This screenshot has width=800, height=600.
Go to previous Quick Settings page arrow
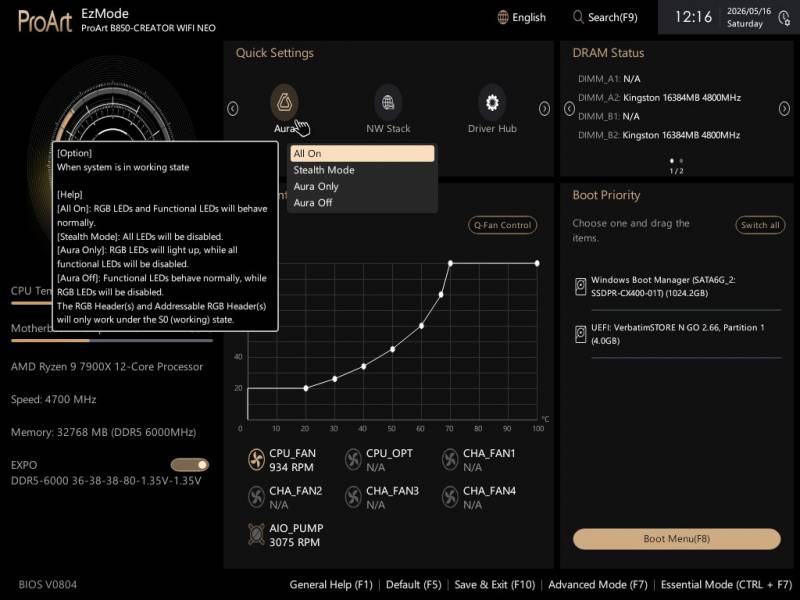(233, 109)
